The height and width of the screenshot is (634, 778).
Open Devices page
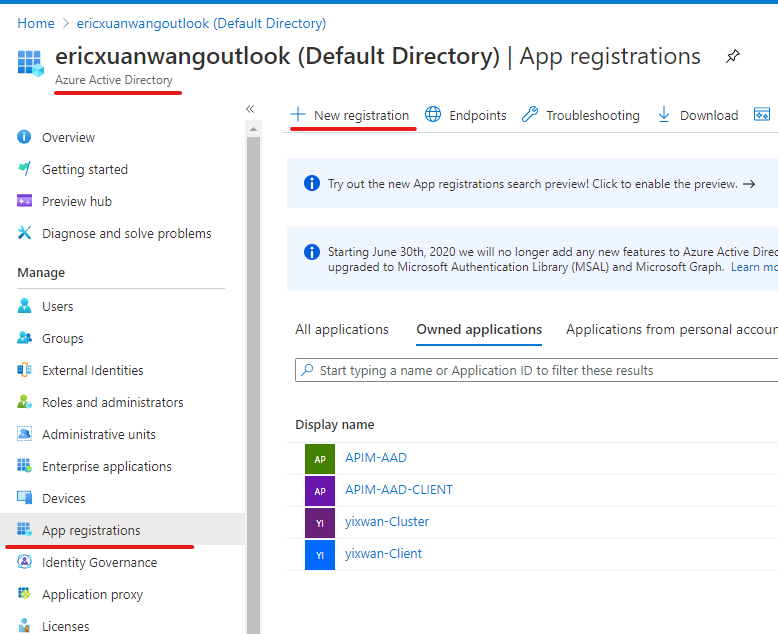[x=64, y=499]
